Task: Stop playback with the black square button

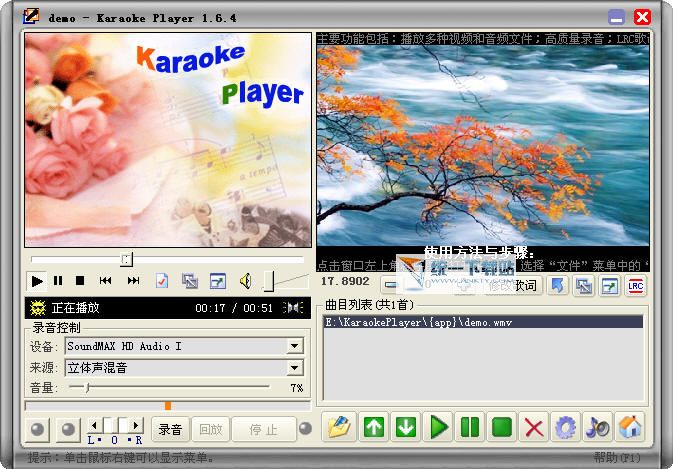Action: (80, 281)
